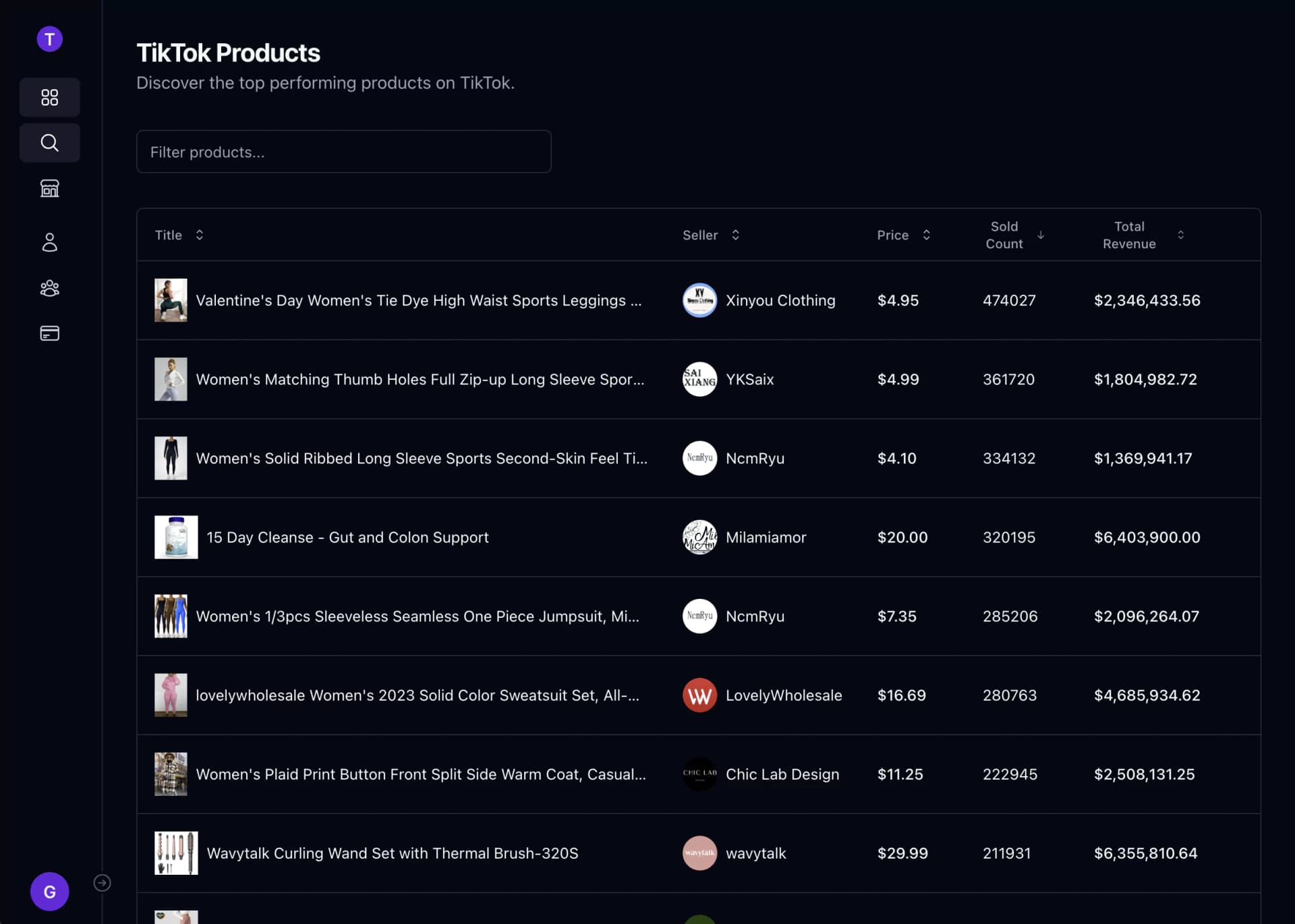The height and width of the screenshot is (924, 1295).
Task: Click the TikTok Products heading
Action: click(x=228, y=53)
